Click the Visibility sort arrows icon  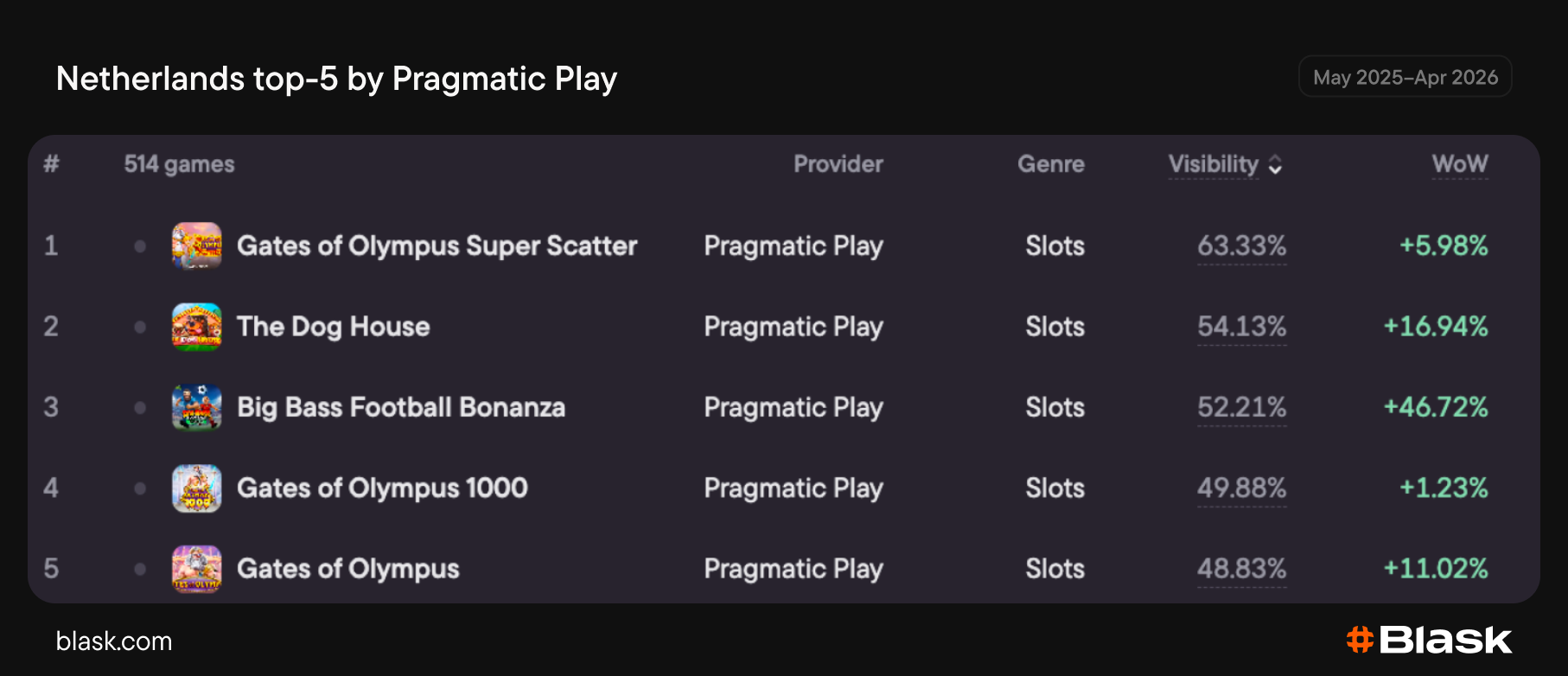(x=1275, y=164)
